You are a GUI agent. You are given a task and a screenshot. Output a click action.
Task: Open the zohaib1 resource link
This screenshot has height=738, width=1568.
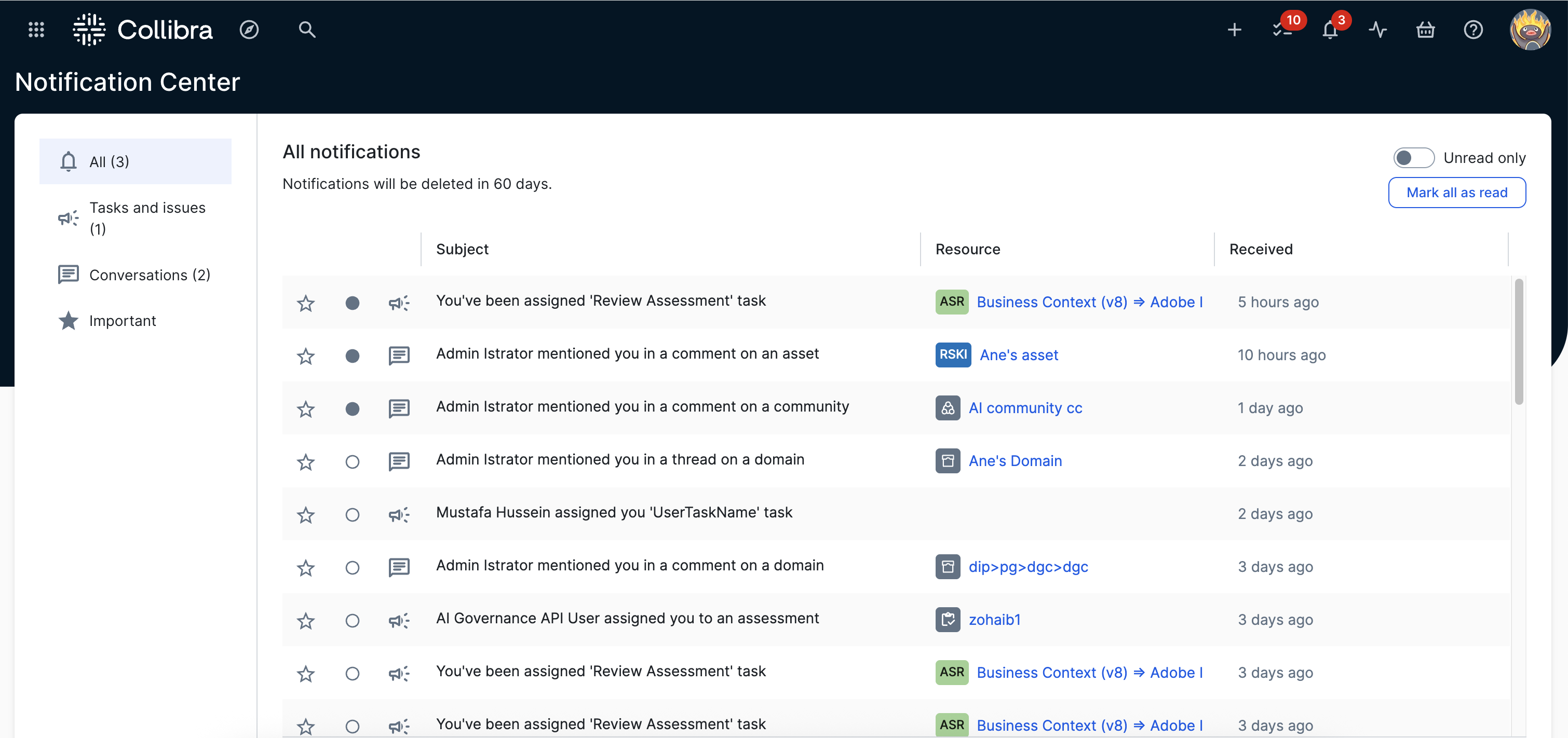click(x=994, y=619)
